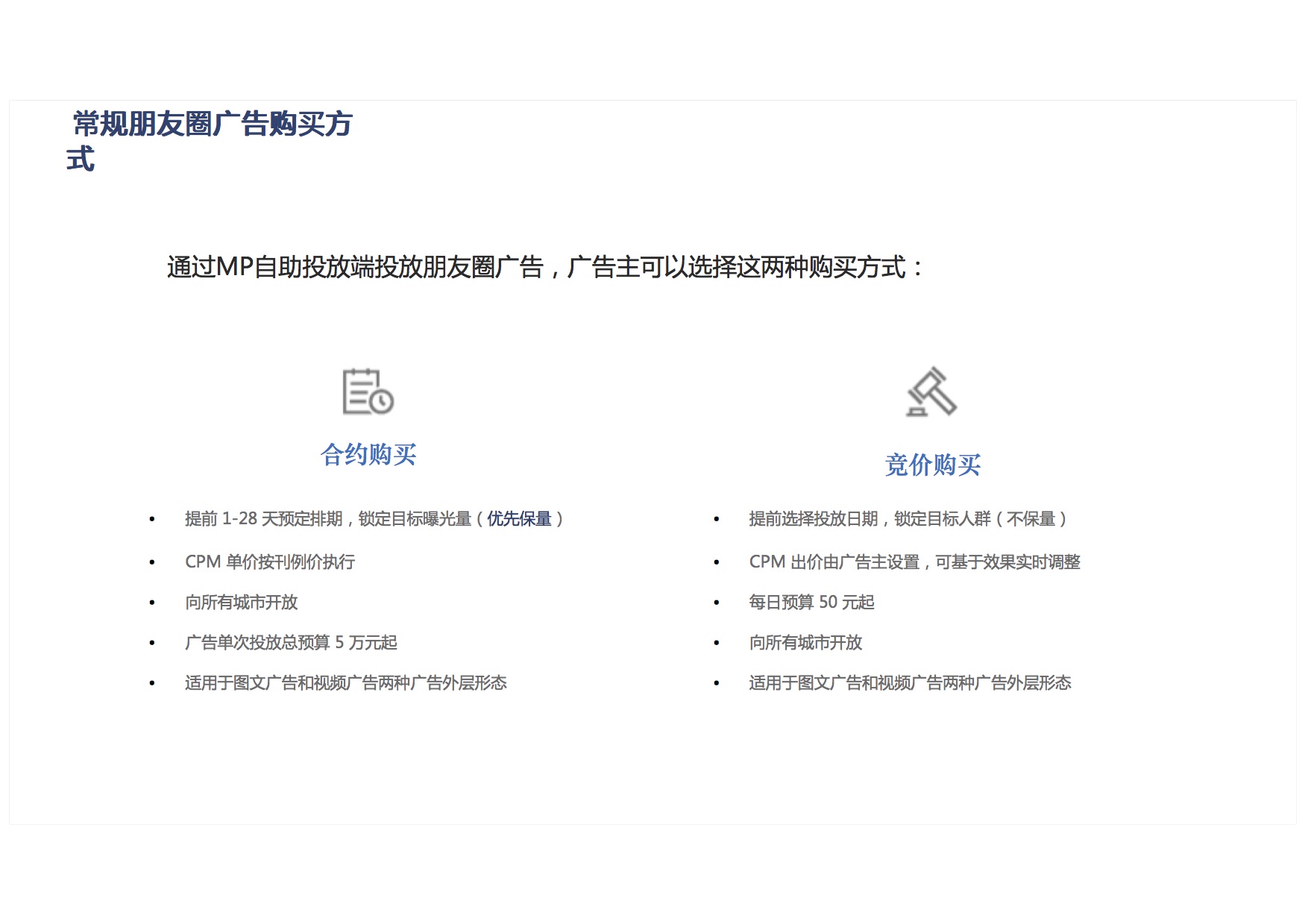Viewport: 1308px width, 924px height.
Task: Click the intro sentence starting with 通过MP自助投放端
Action: (545, 267)
